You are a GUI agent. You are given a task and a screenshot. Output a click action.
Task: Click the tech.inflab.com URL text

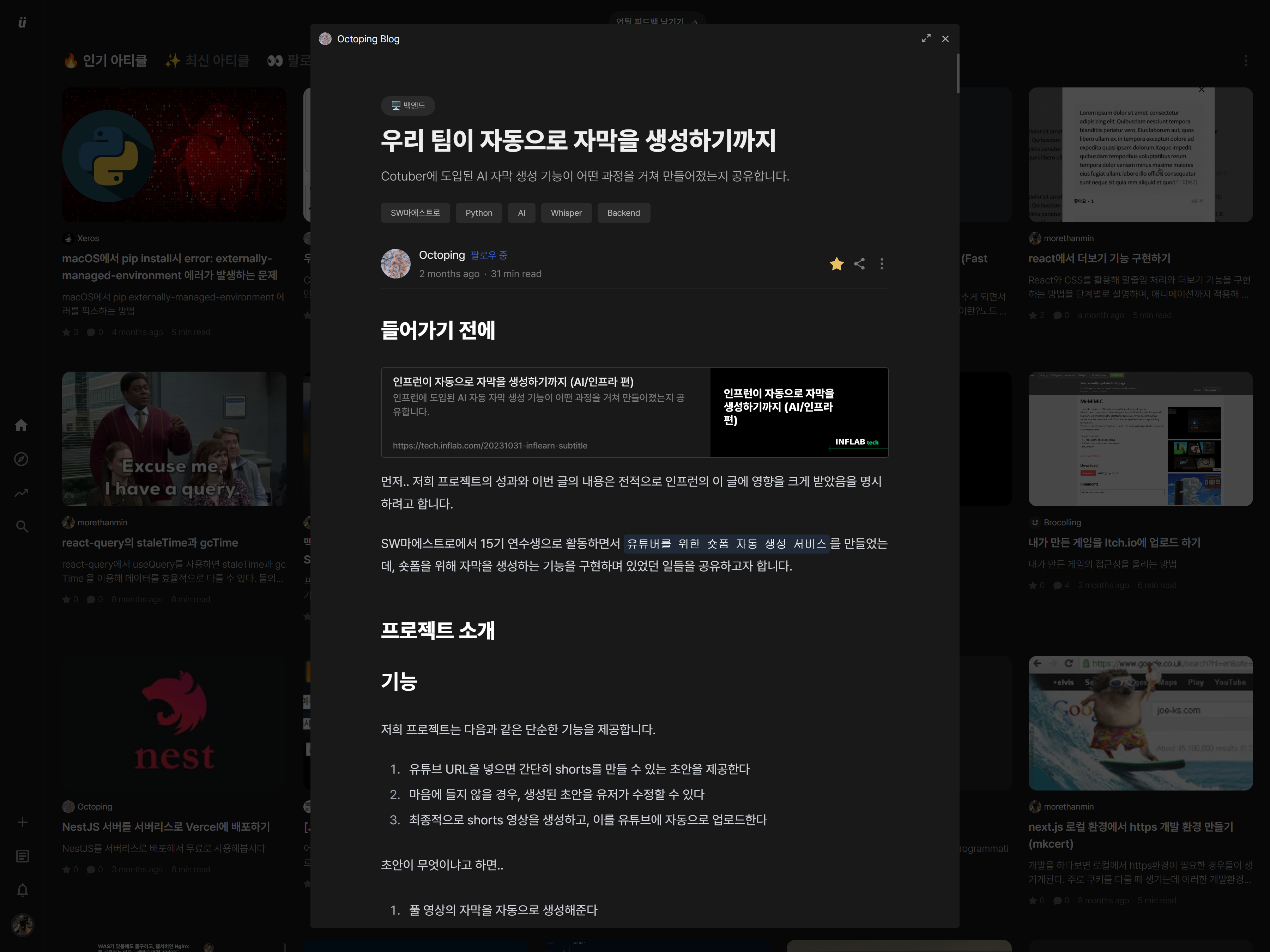click(x=490, y=445)
